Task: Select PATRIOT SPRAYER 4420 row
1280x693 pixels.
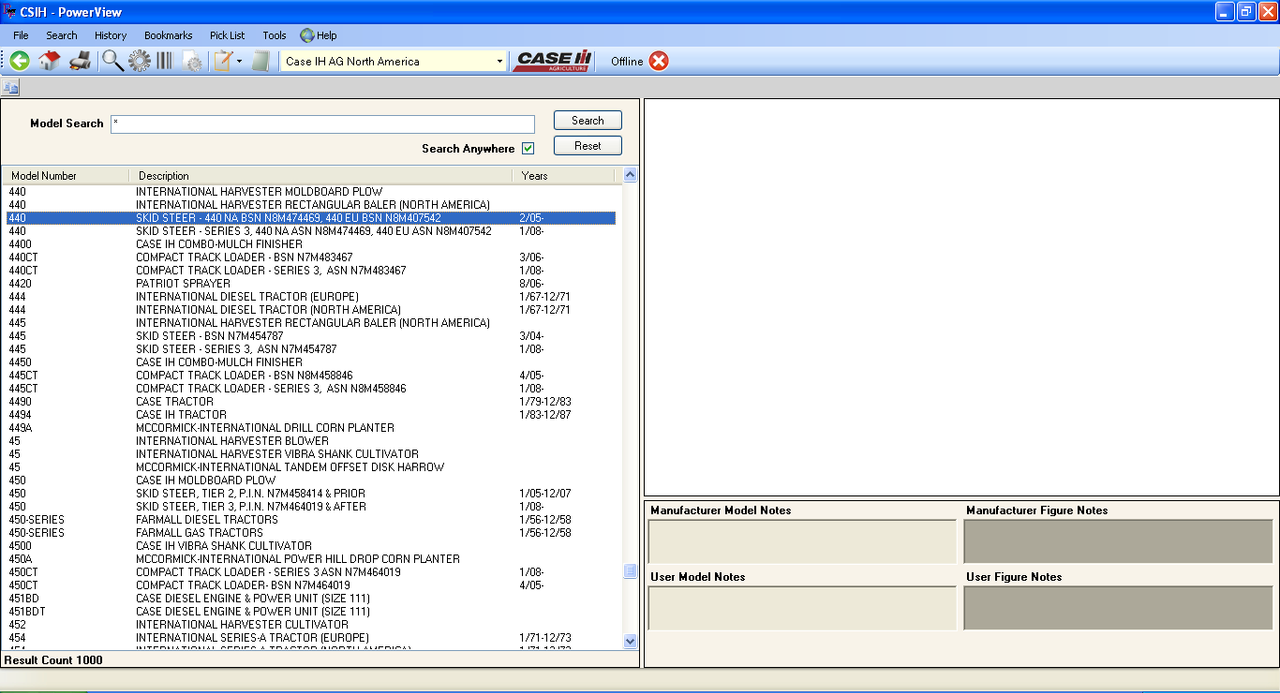Action: click(309, 284)
